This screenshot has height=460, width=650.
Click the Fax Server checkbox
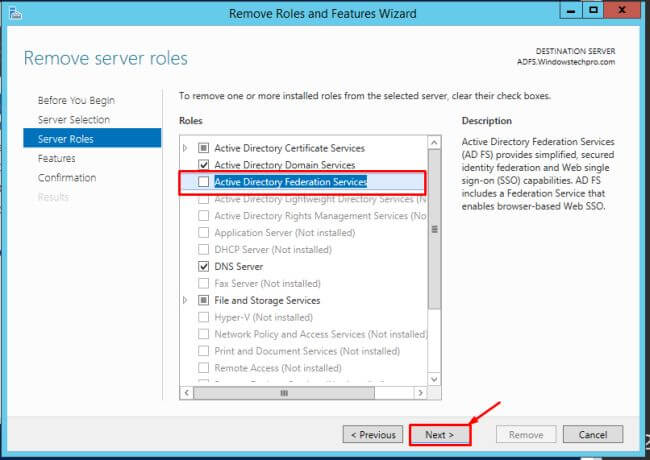[x=203, y=283]
